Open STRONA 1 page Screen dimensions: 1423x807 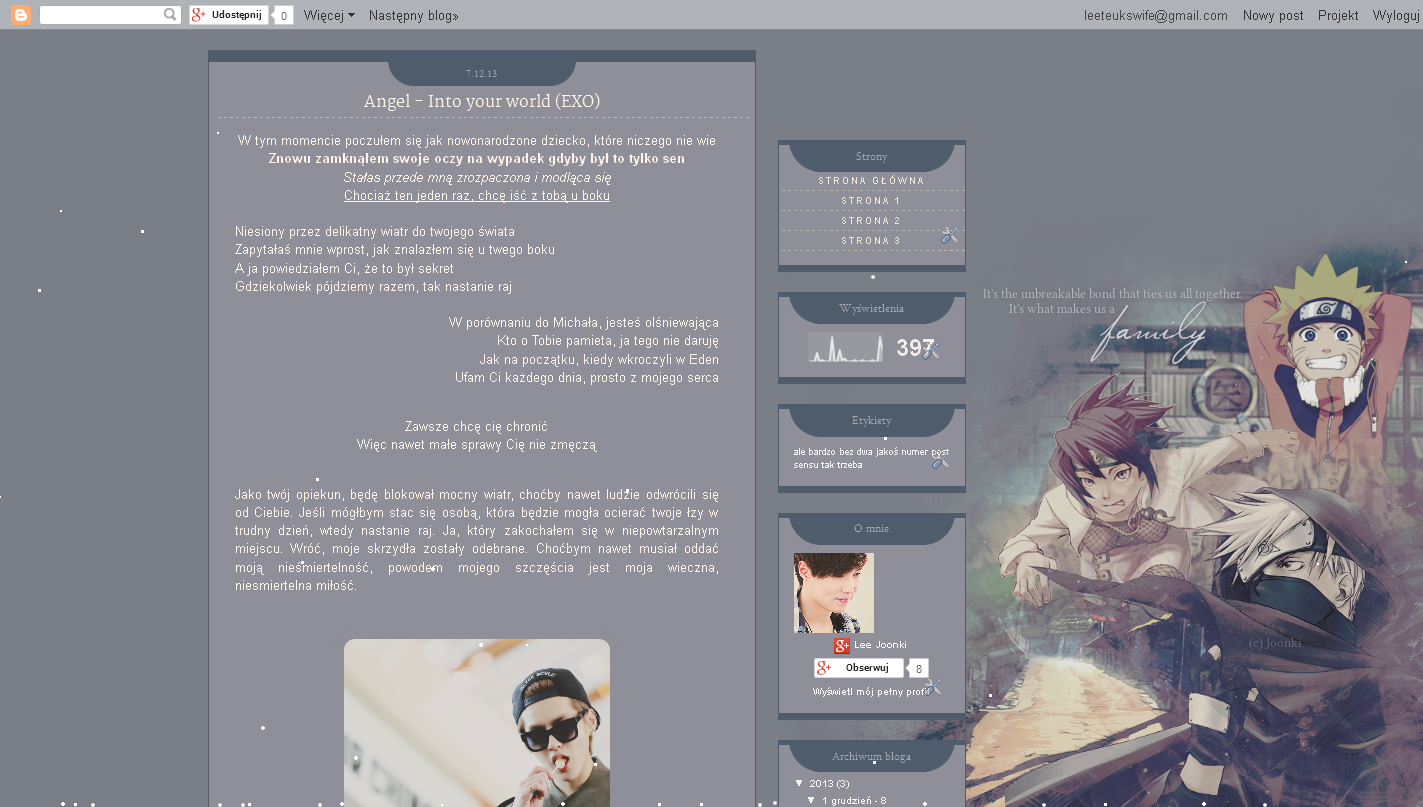tap(872, 201)
